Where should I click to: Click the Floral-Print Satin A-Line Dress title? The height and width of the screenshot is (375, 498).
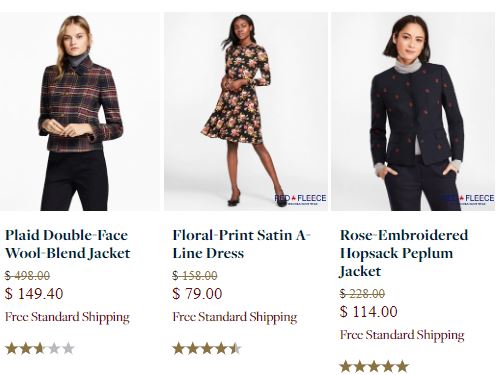click(x=241, y=244)
